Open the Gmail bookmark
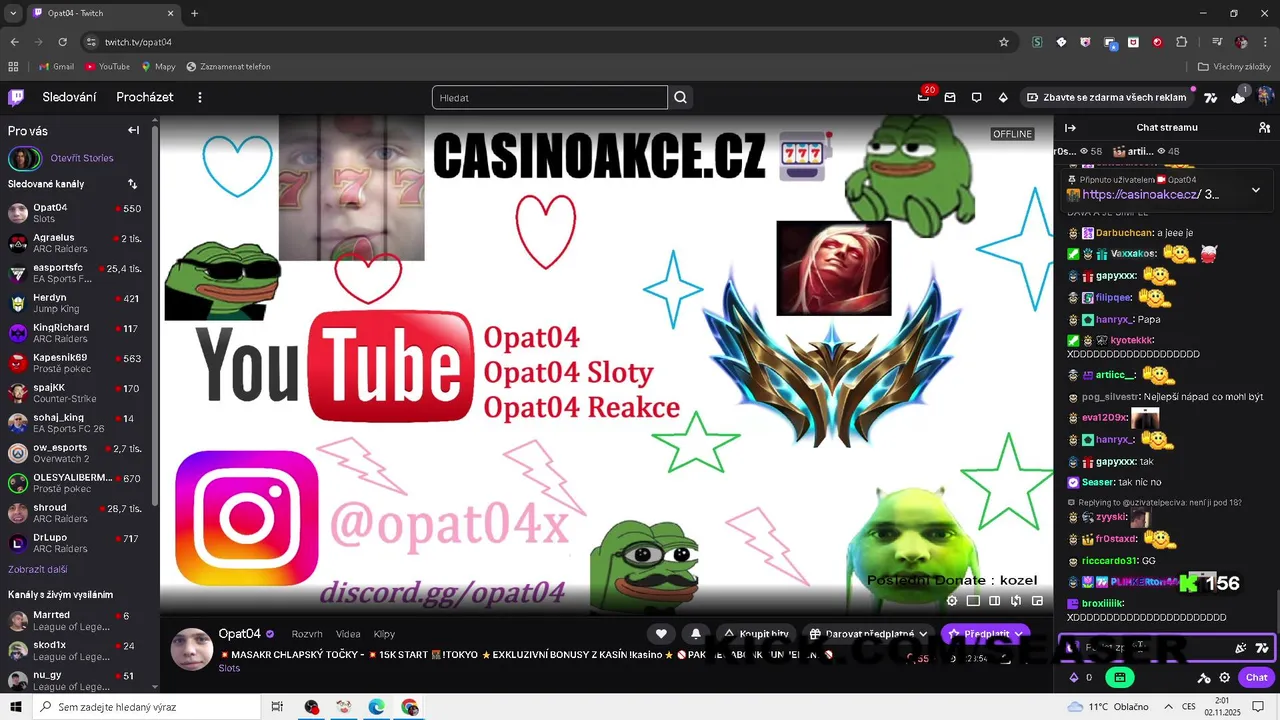1280x720 pixels. tap(56, 67)
